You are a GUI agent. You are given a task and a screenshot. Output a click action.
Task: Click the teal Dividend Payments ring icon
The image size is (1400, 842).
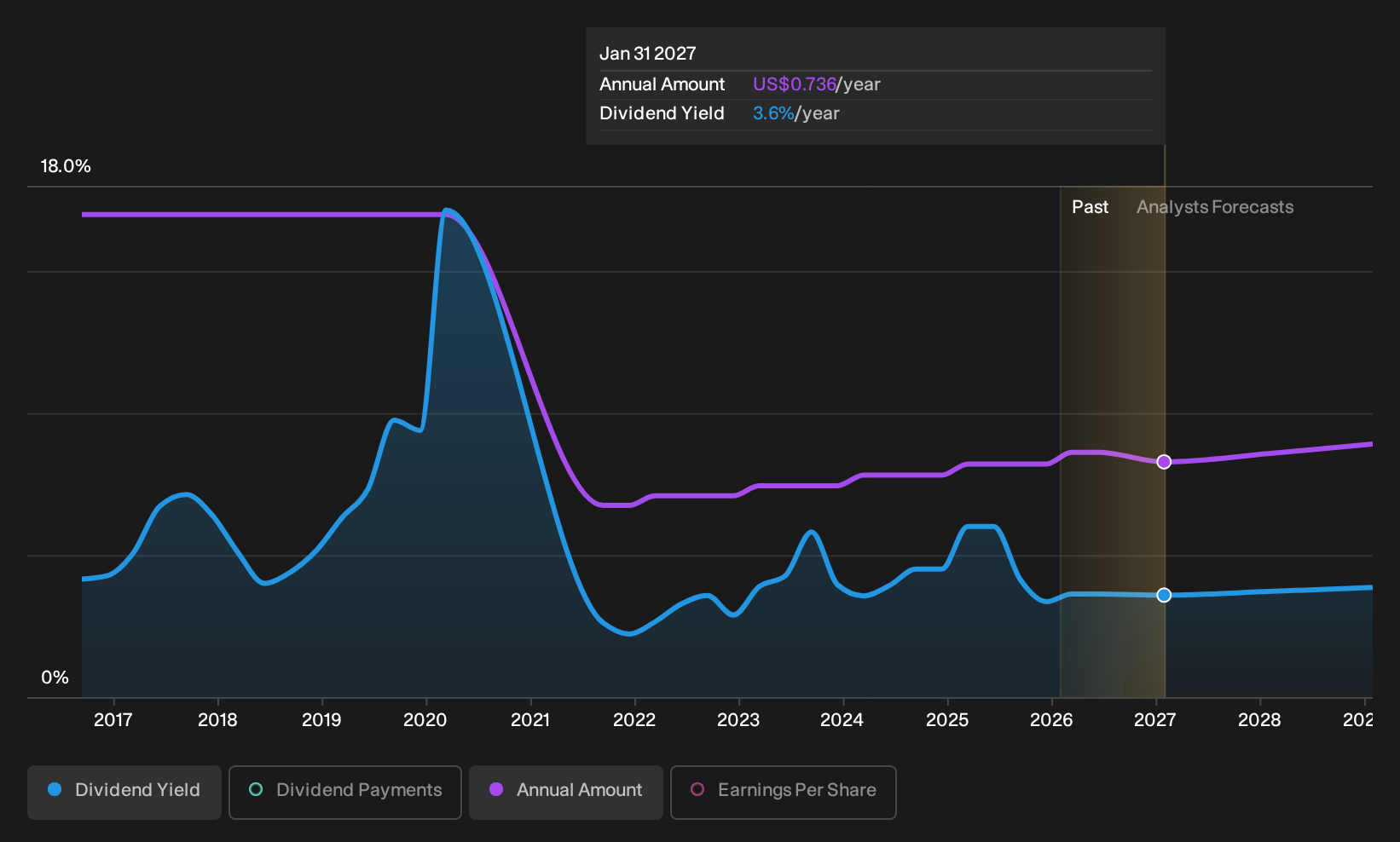pyautogui.click(x=256, y=790)
